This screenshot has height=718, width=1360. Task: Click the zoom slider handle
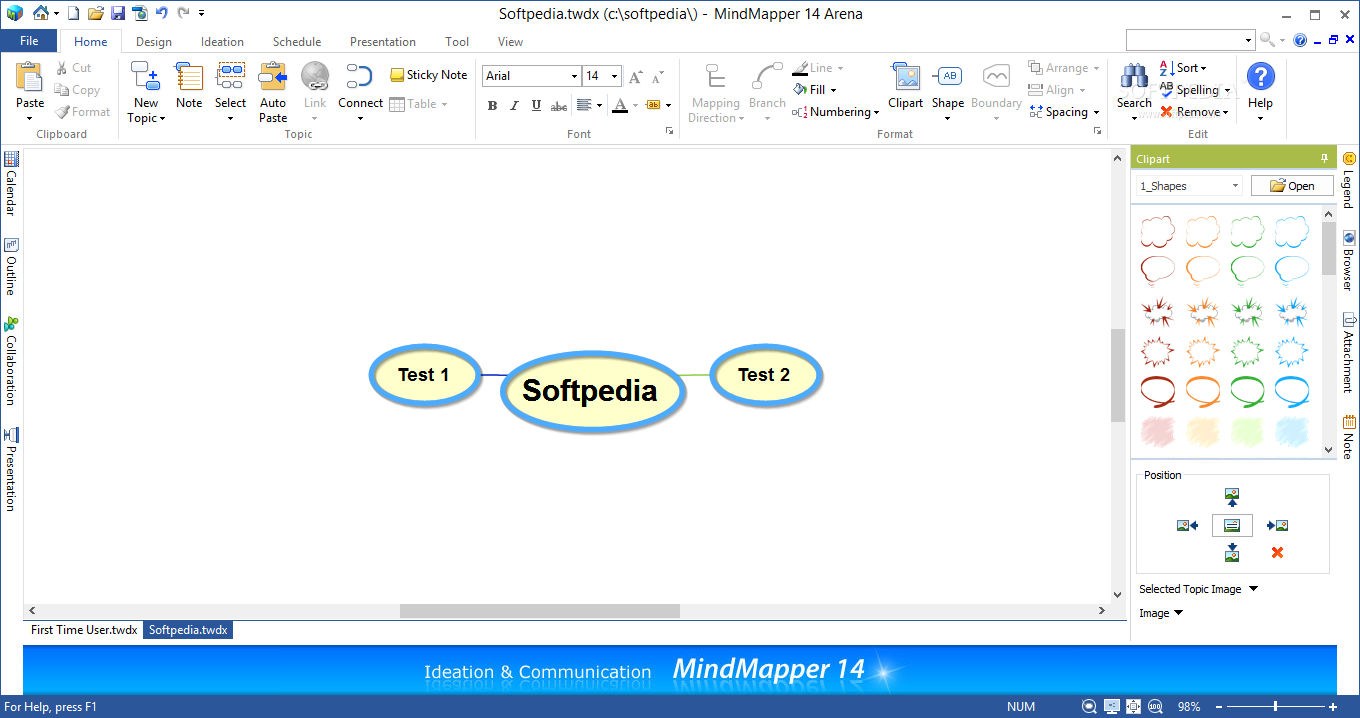click(x=1274, y=707)
